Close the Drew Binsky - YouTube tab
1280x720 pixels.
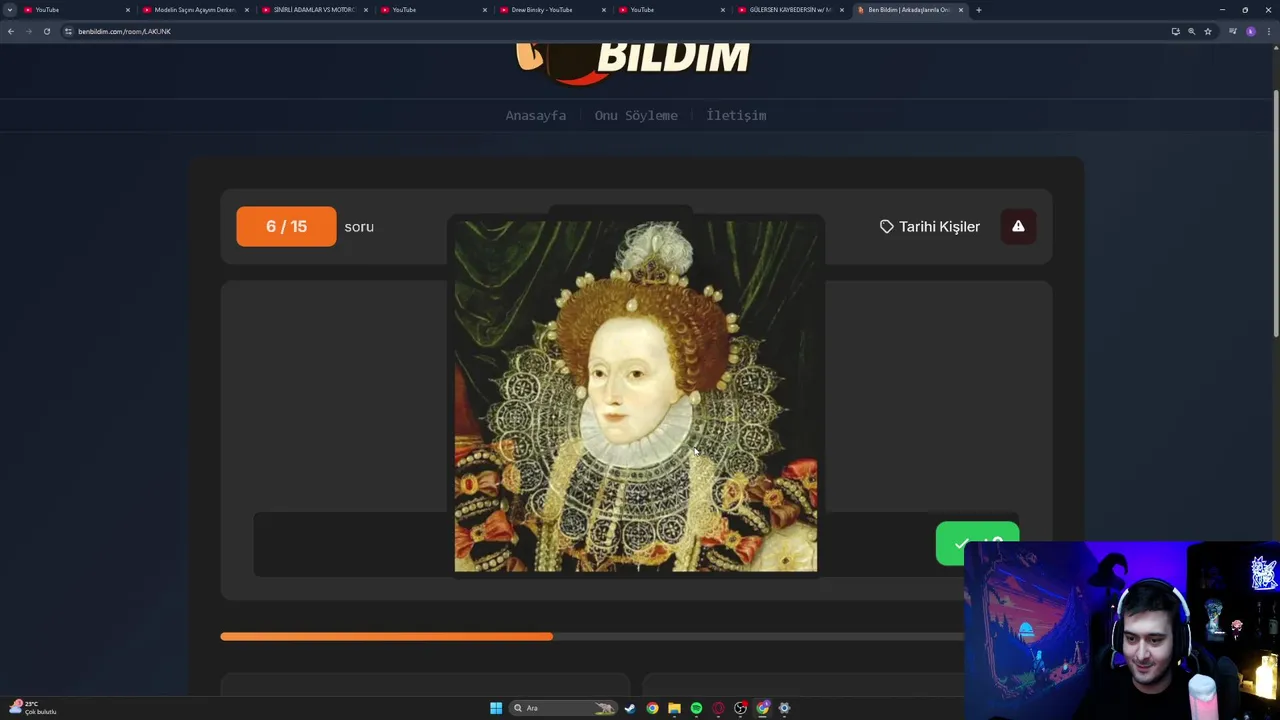click(x=603, y=10)
